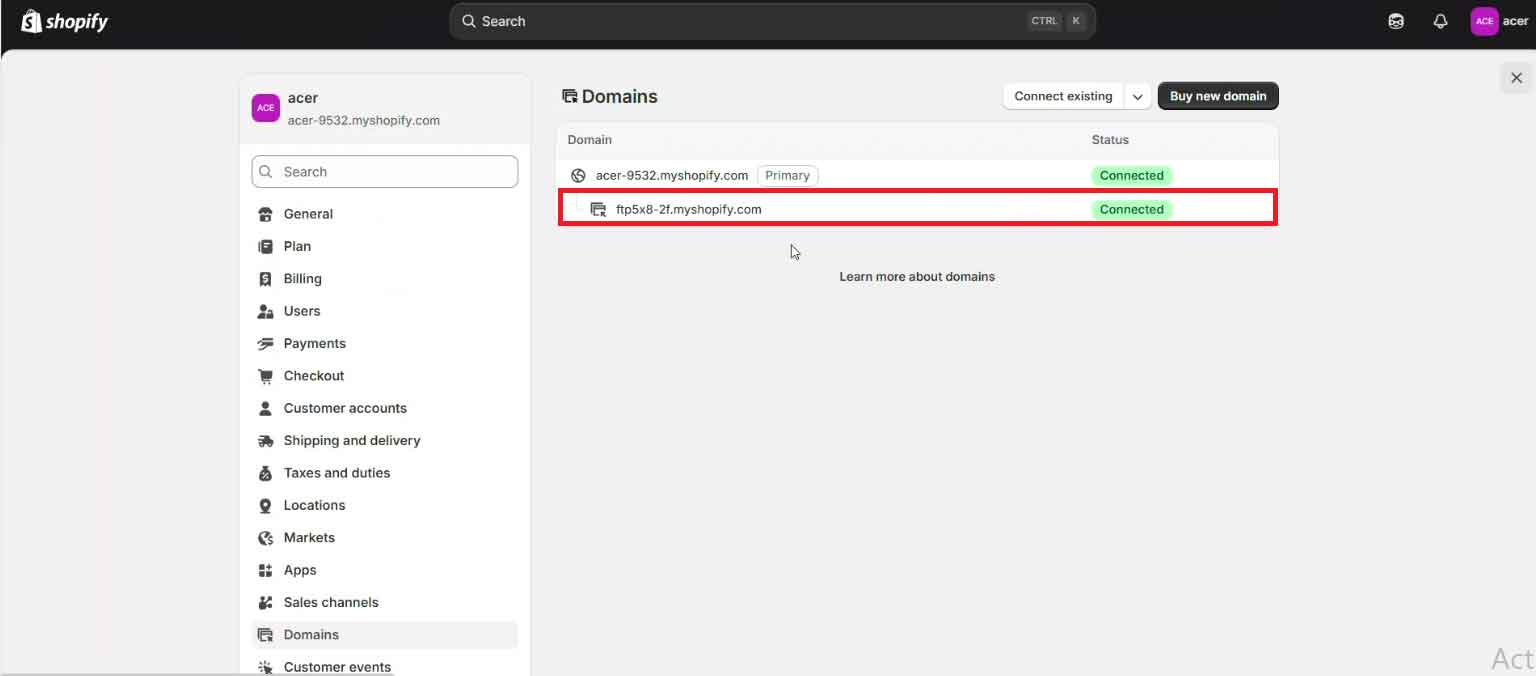Open the Sidekick assistant icon
The width and height of the screenshot is (1536, 676).
tap(1396, 21)
